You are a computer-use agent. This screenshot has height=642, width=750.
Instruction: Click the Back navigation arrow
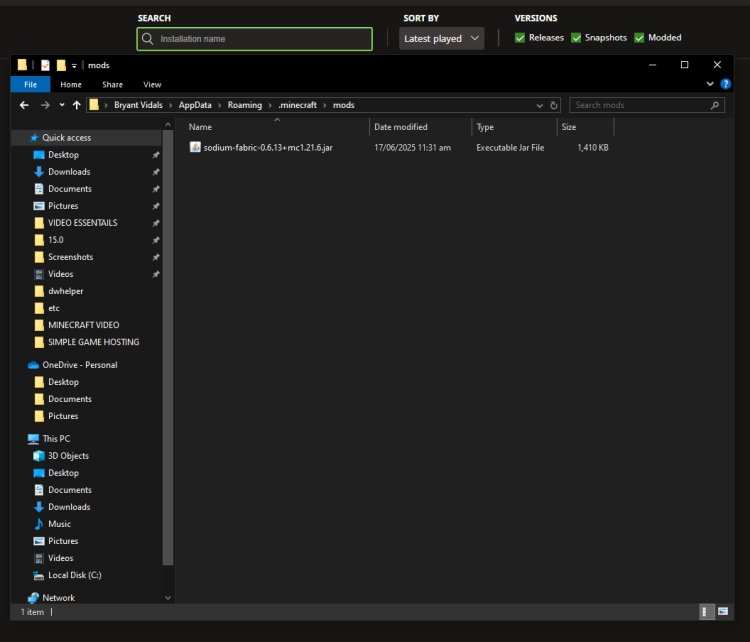[24, 105]
